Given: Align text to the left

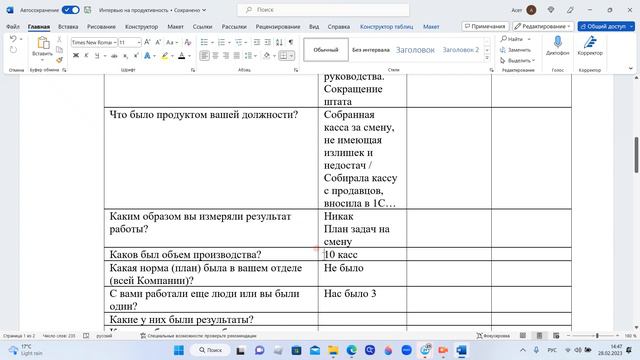Looking at the screenshot, I should pos(204,56).
